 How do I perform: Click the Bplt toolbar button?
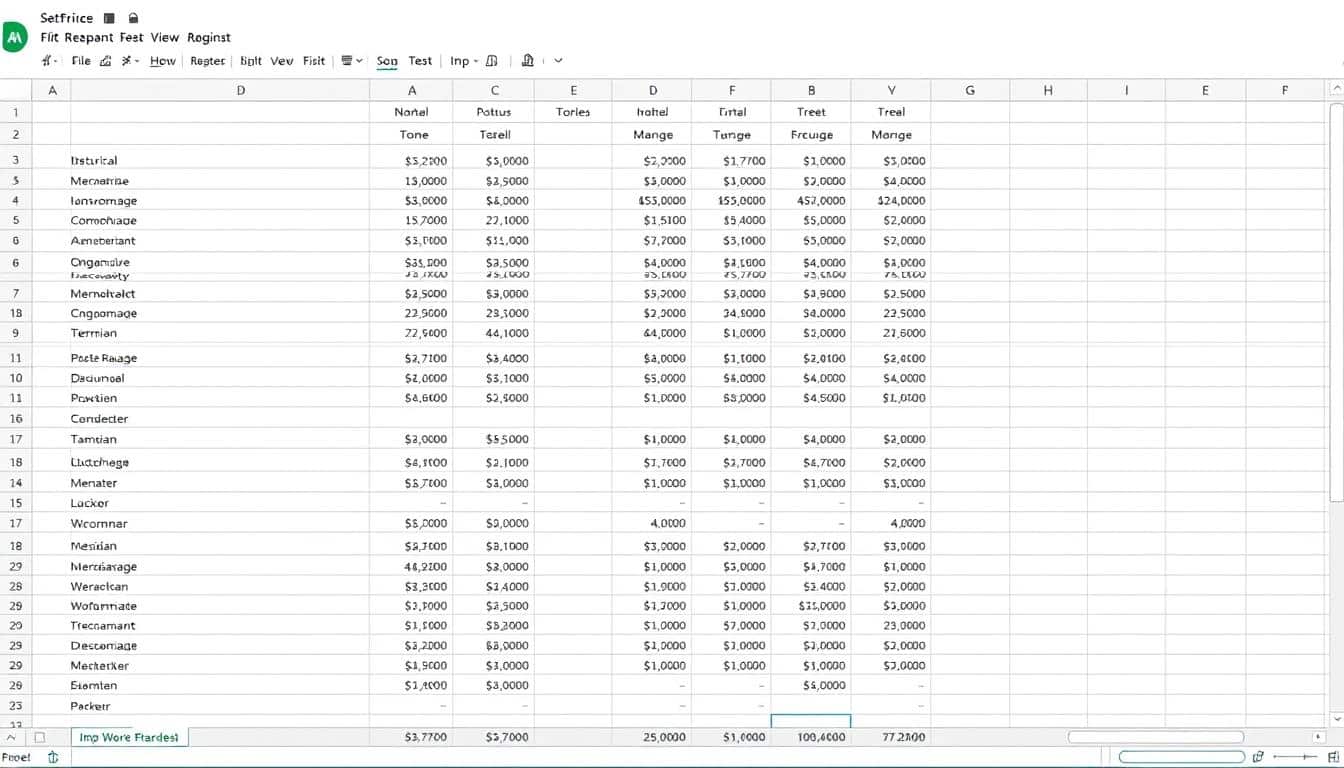tap(251, 61)
